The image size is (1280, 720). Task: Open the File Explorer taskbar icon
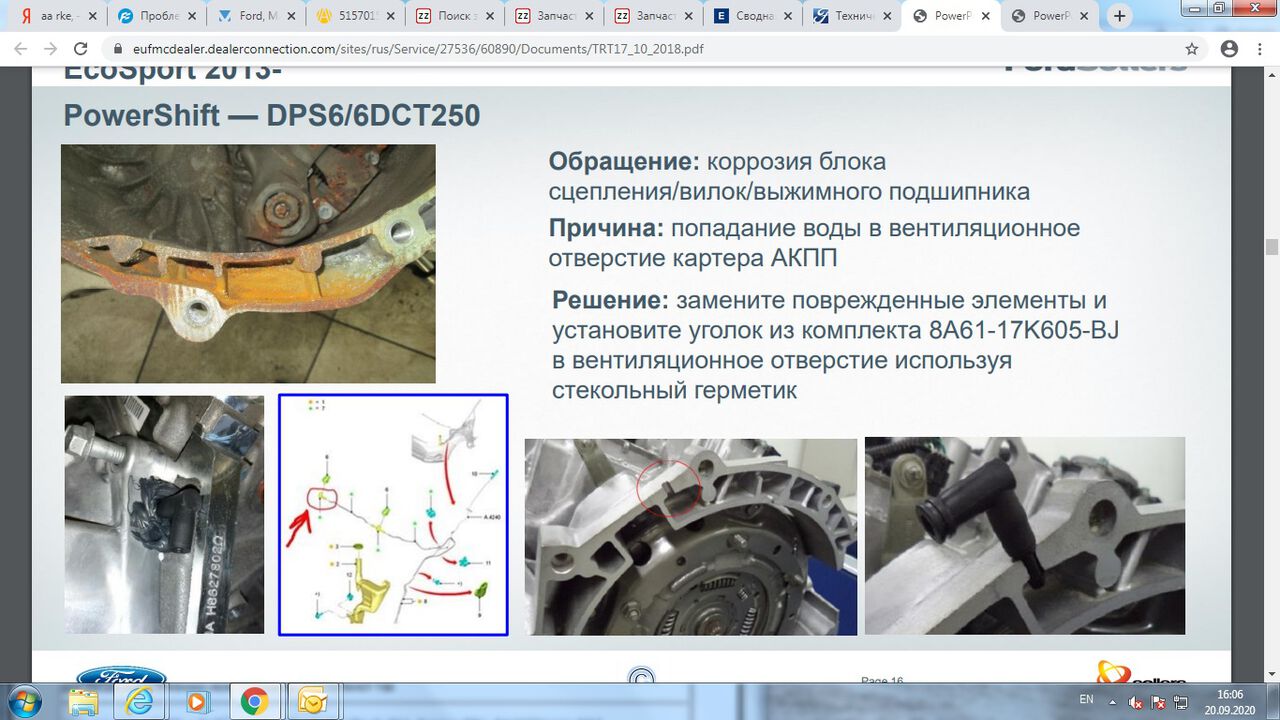pos(84,702)
